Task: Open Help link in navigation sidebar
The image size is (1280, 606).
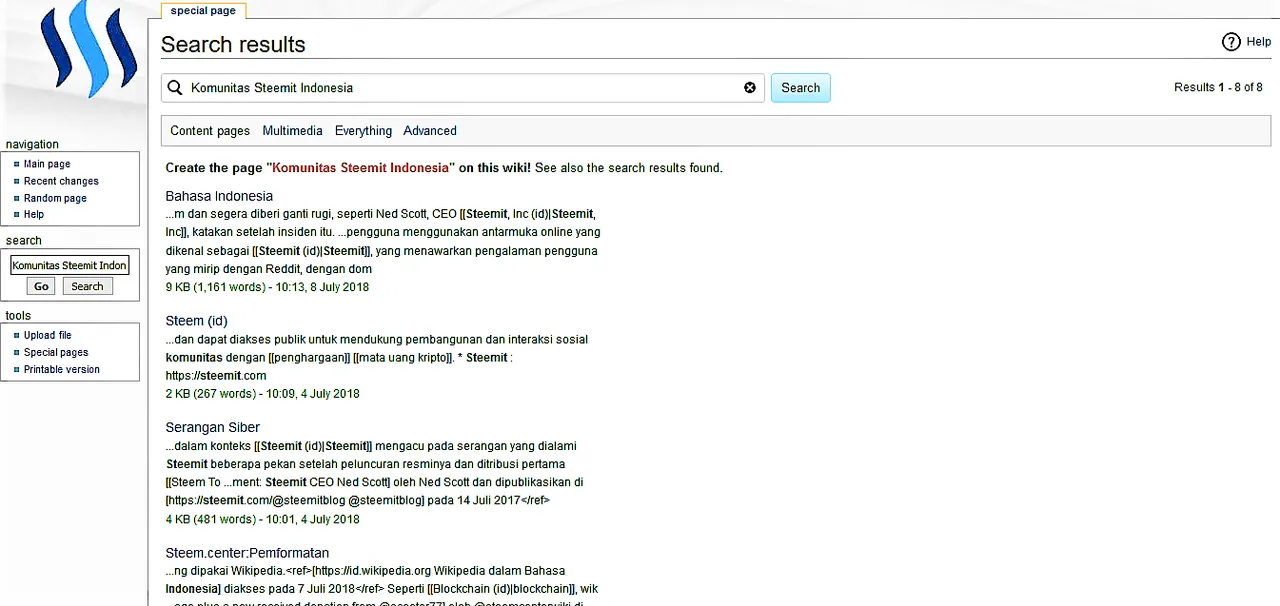Action: tap(34, 214)
